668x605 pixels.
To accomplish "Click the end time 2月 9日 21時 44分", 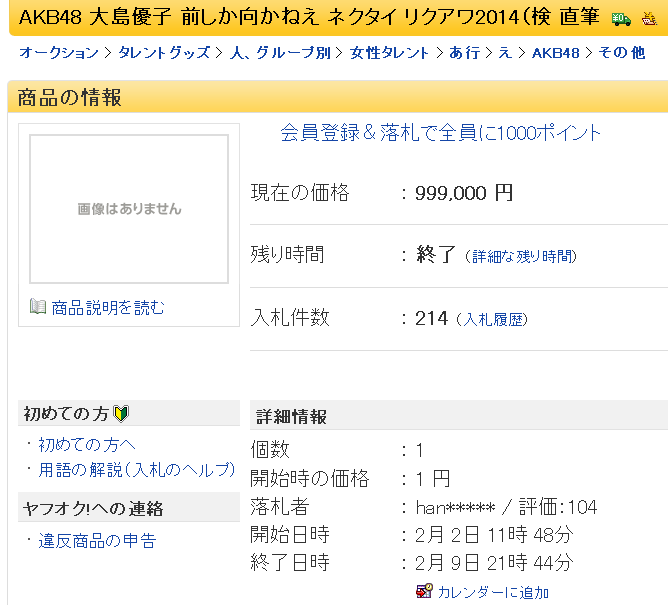I will point(494,563).
